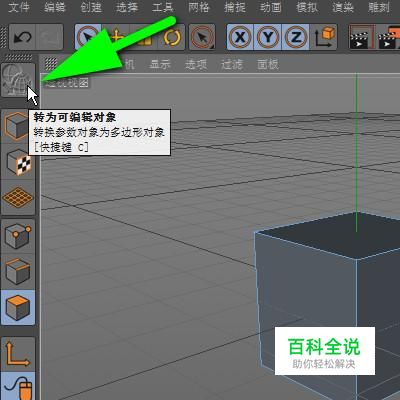Open the 工具 menu
The height and width of the screenshot is (400, 400).
[163, 7]
